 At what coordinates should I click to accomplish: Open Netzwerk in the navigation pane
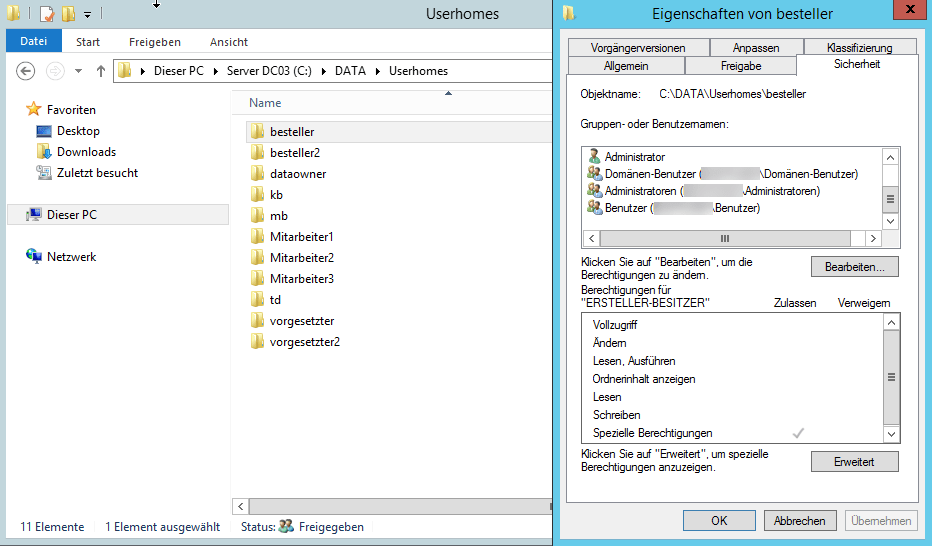coord(71,257)
